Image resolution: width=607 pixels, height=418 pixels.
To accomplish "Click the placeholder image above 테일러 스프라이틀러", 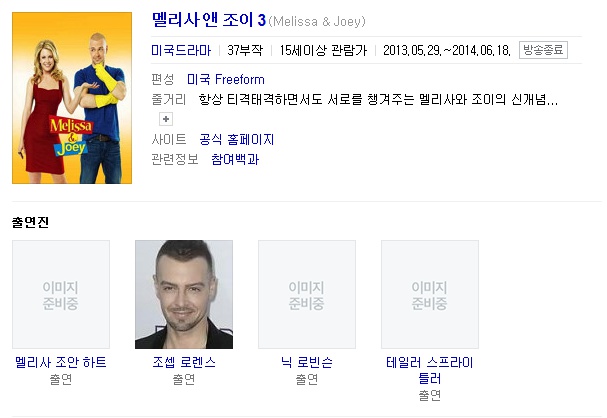I will point(430,295).
